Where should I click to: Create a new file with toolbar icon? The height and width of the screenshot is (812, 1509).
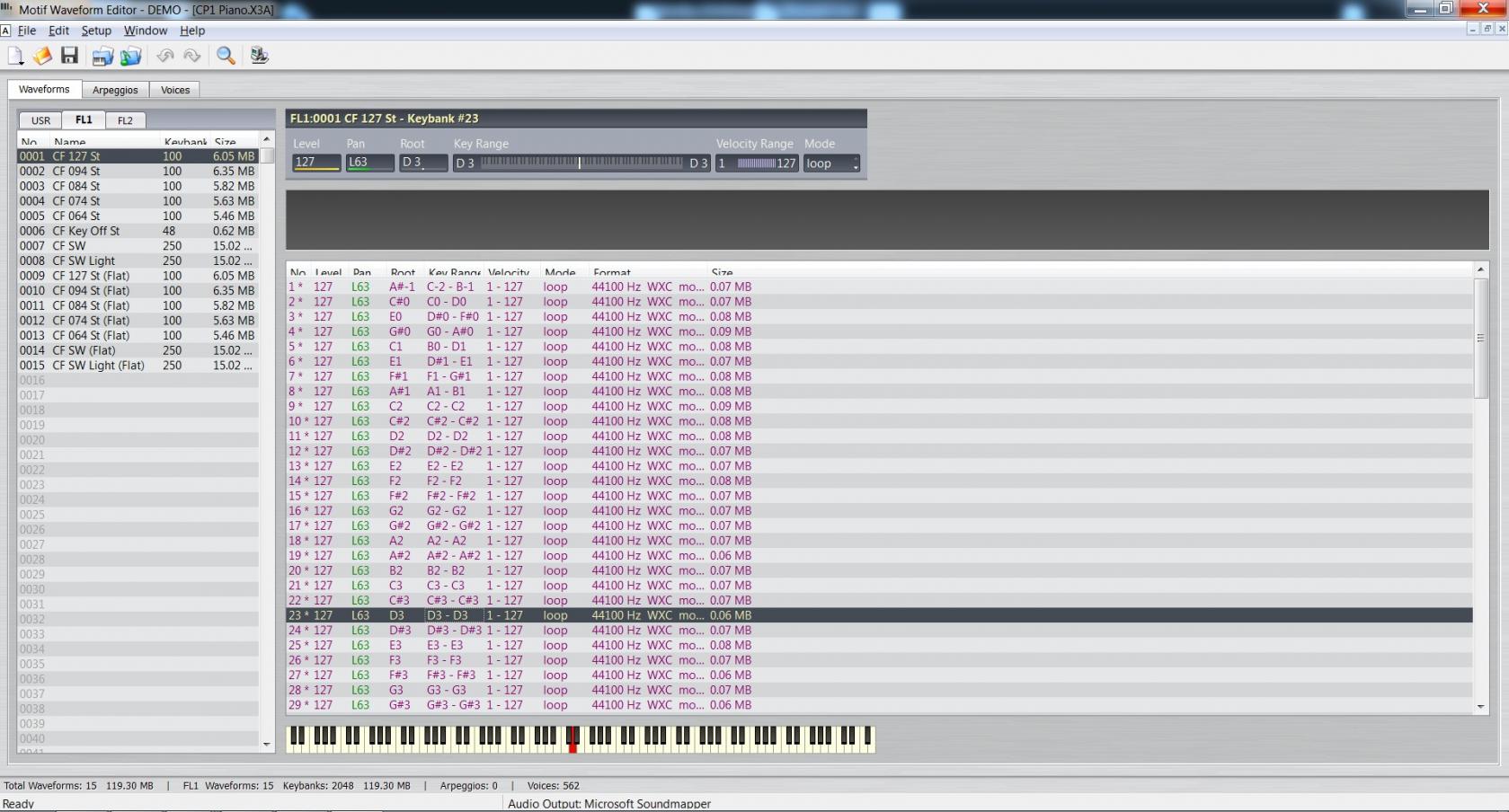(15, 56)
